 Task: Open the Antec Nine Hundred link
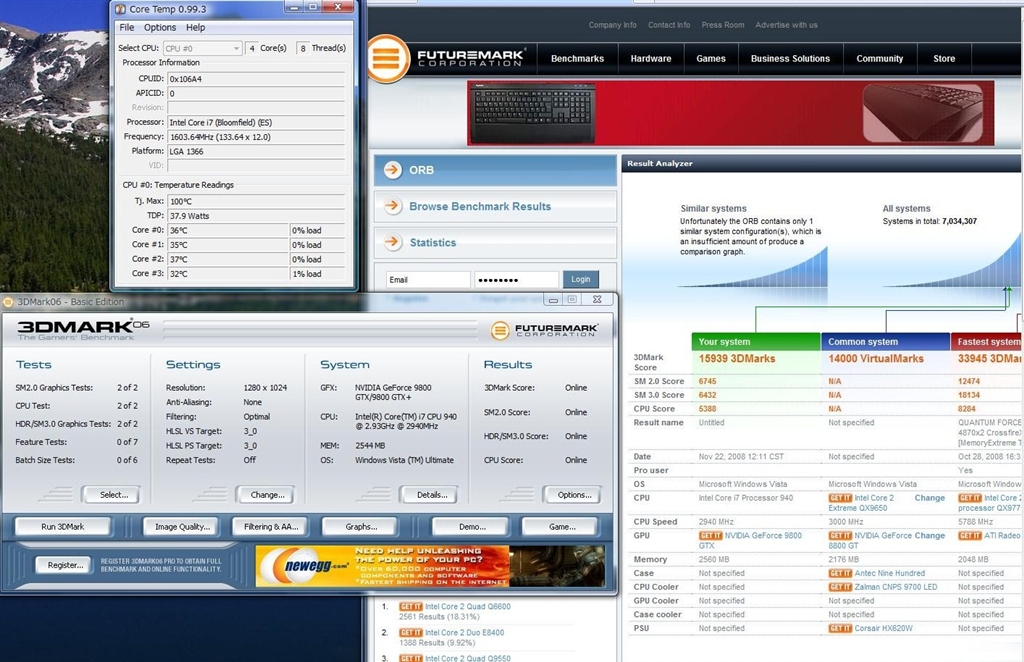[889, 573]
